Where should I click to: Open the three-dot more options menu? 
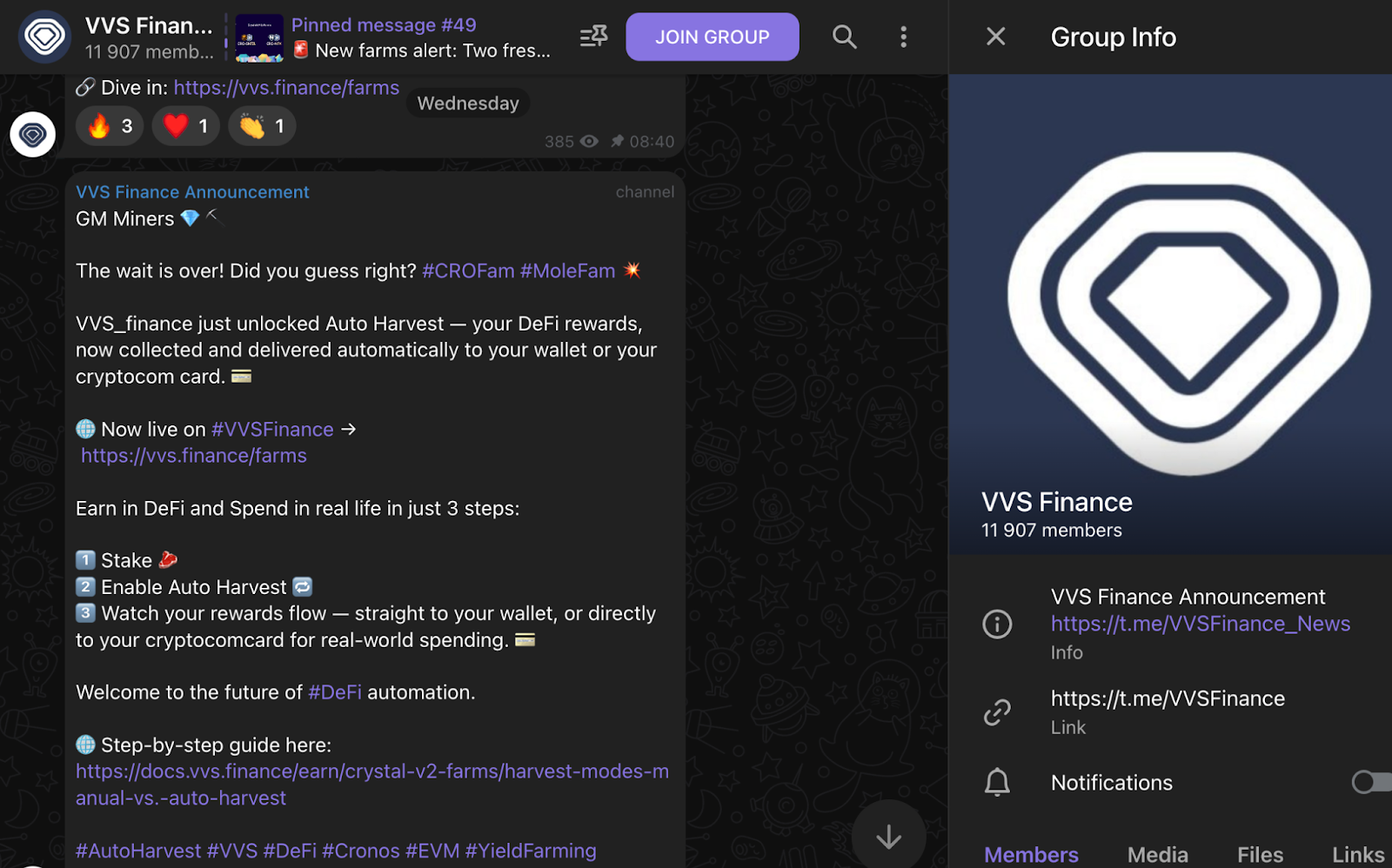tap(903, 37)
